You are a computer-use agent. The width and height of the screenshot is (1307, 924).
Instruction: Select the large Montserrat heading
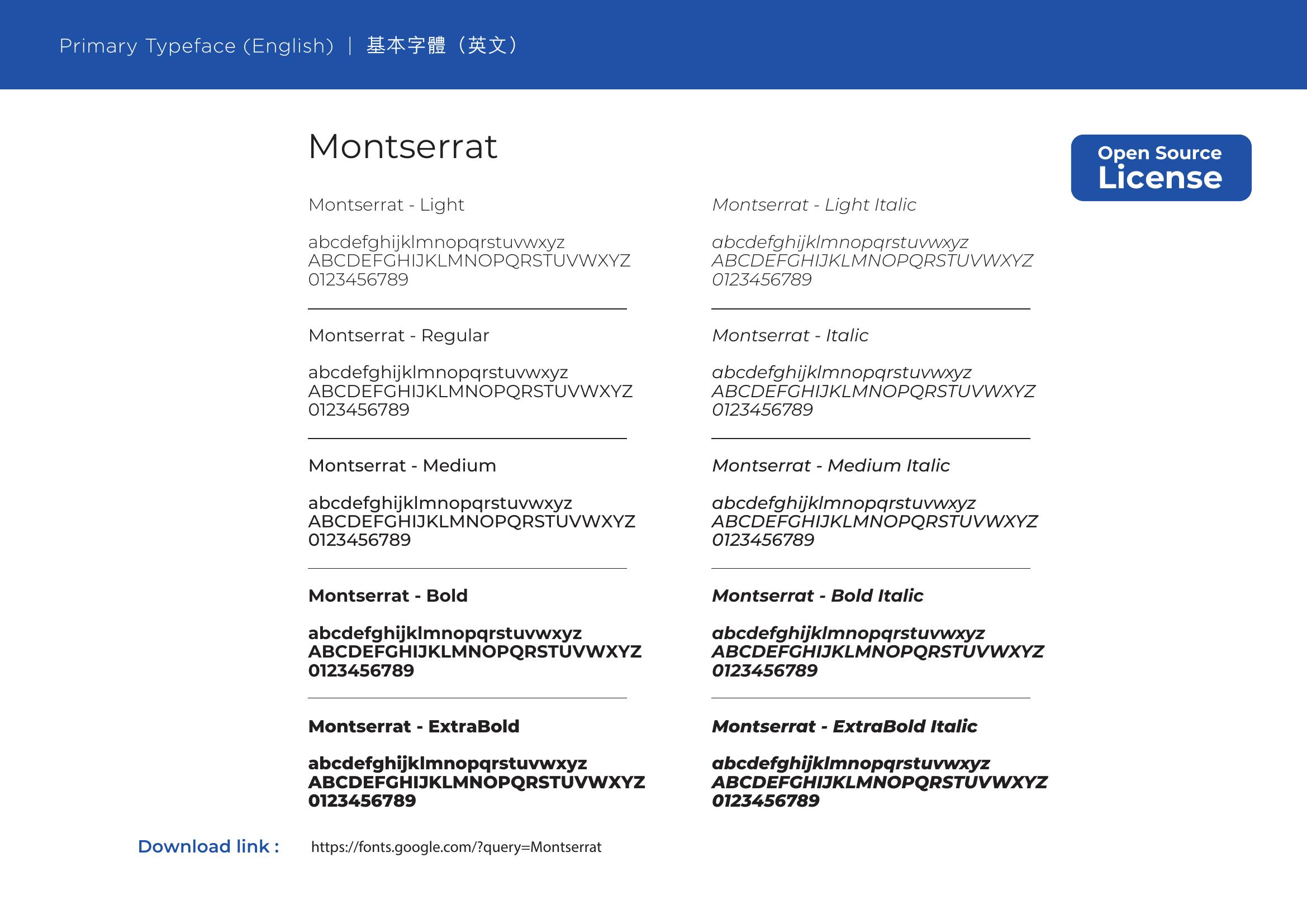click(402, 146)
